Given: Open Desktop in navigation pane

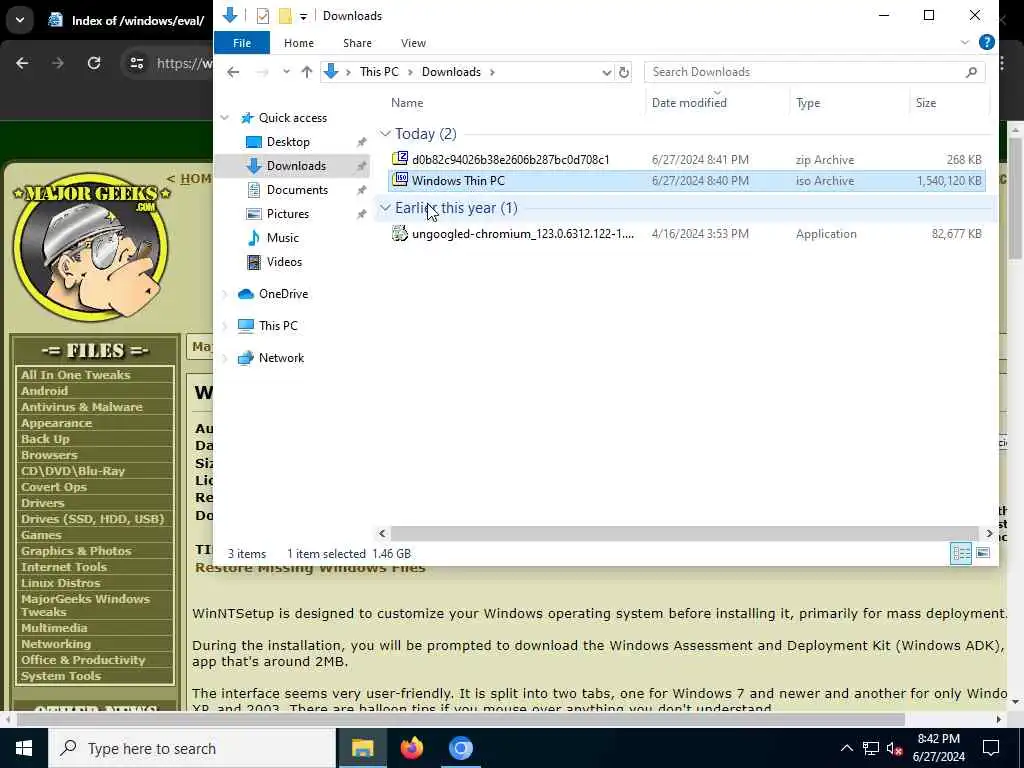Looking at the screenshot, I should (x=288, y=142).
